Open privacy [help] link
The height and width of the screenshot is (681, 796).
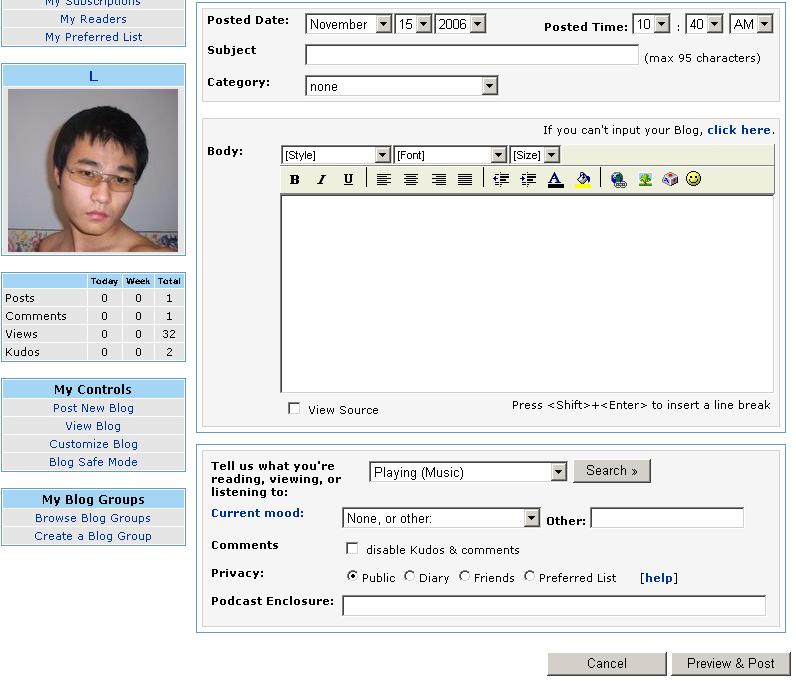coord(659,577)
